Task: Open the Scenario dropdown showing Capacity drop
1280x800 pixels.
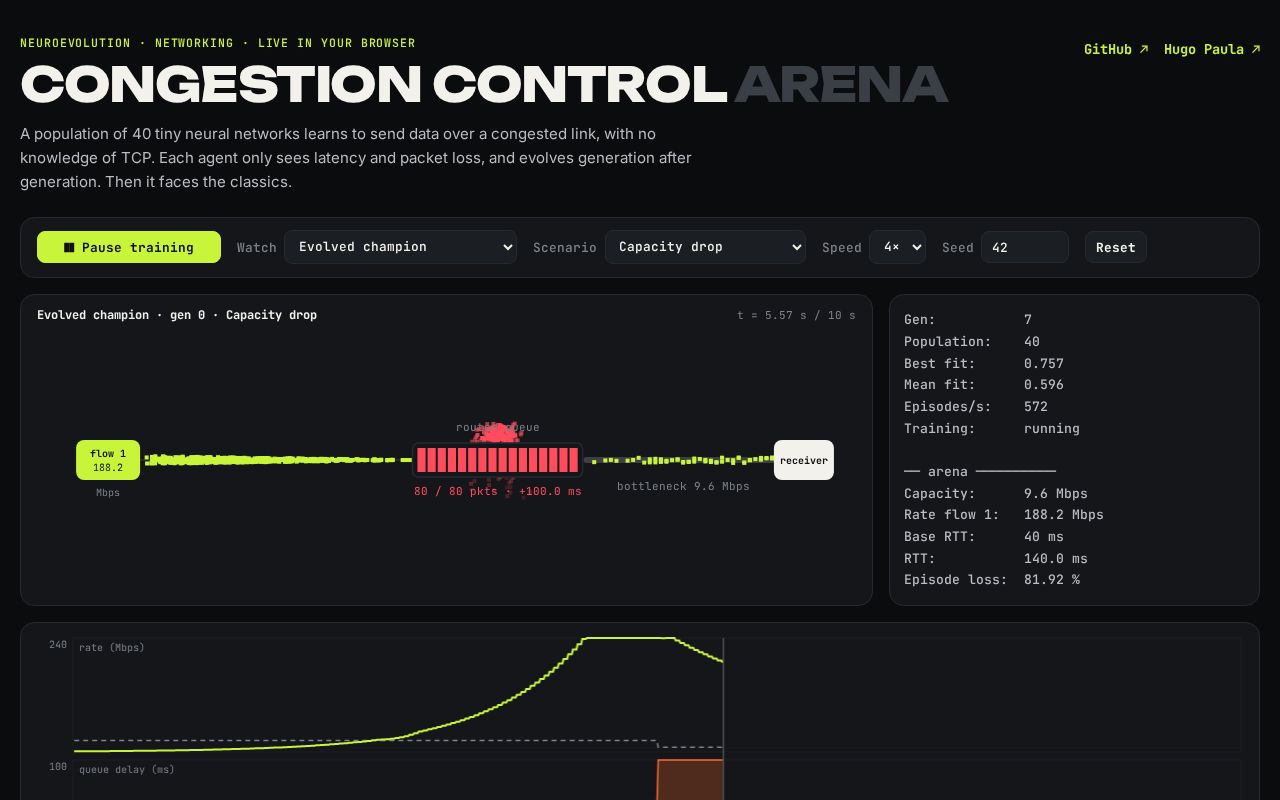Action: click(x=705, y=247)
